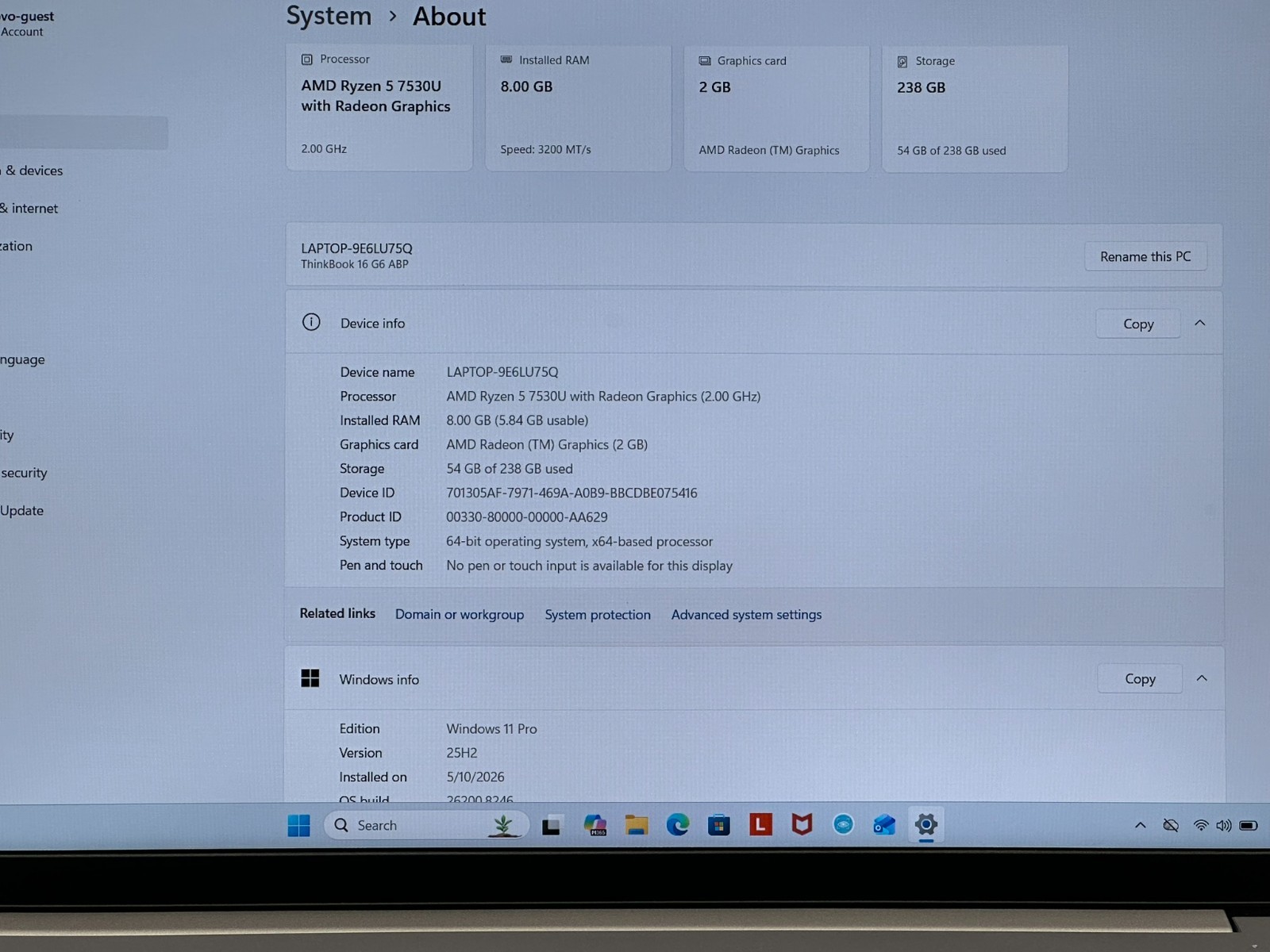Select 'ThinkBook 16 G6 ABP' model text

tap(355, 264)
